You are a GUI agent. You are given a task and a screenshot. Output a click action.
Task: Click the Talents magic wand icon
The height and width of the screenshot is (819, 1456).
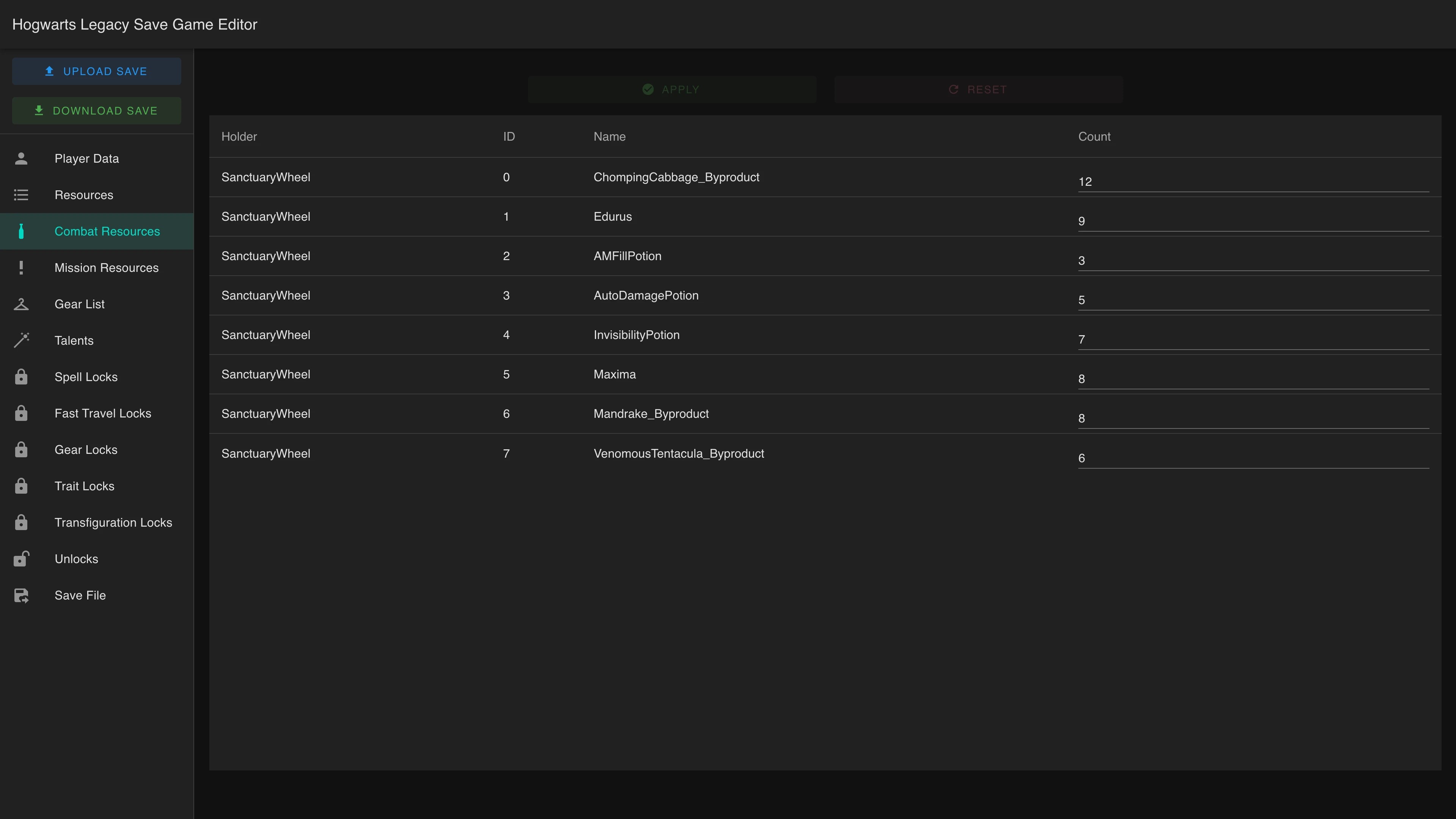tap(21, 340)
